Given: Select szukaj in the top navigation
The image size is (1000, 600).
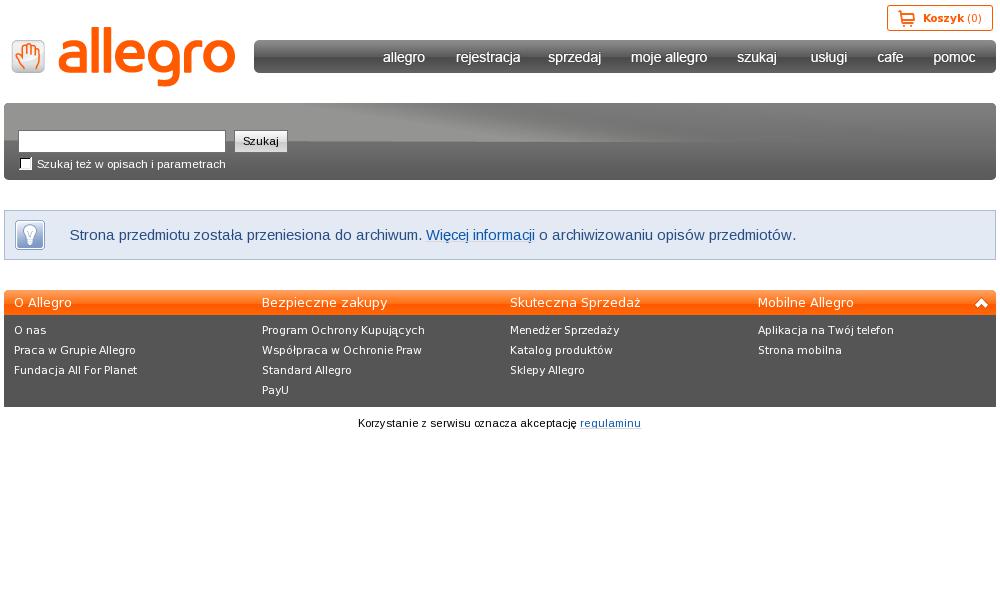Looking at the screenshot, I should click(x=757, y=57).
